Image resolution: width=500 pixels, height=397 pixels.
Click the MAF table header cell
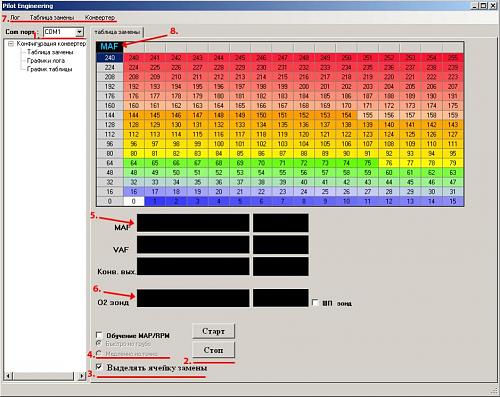(110, 47)
